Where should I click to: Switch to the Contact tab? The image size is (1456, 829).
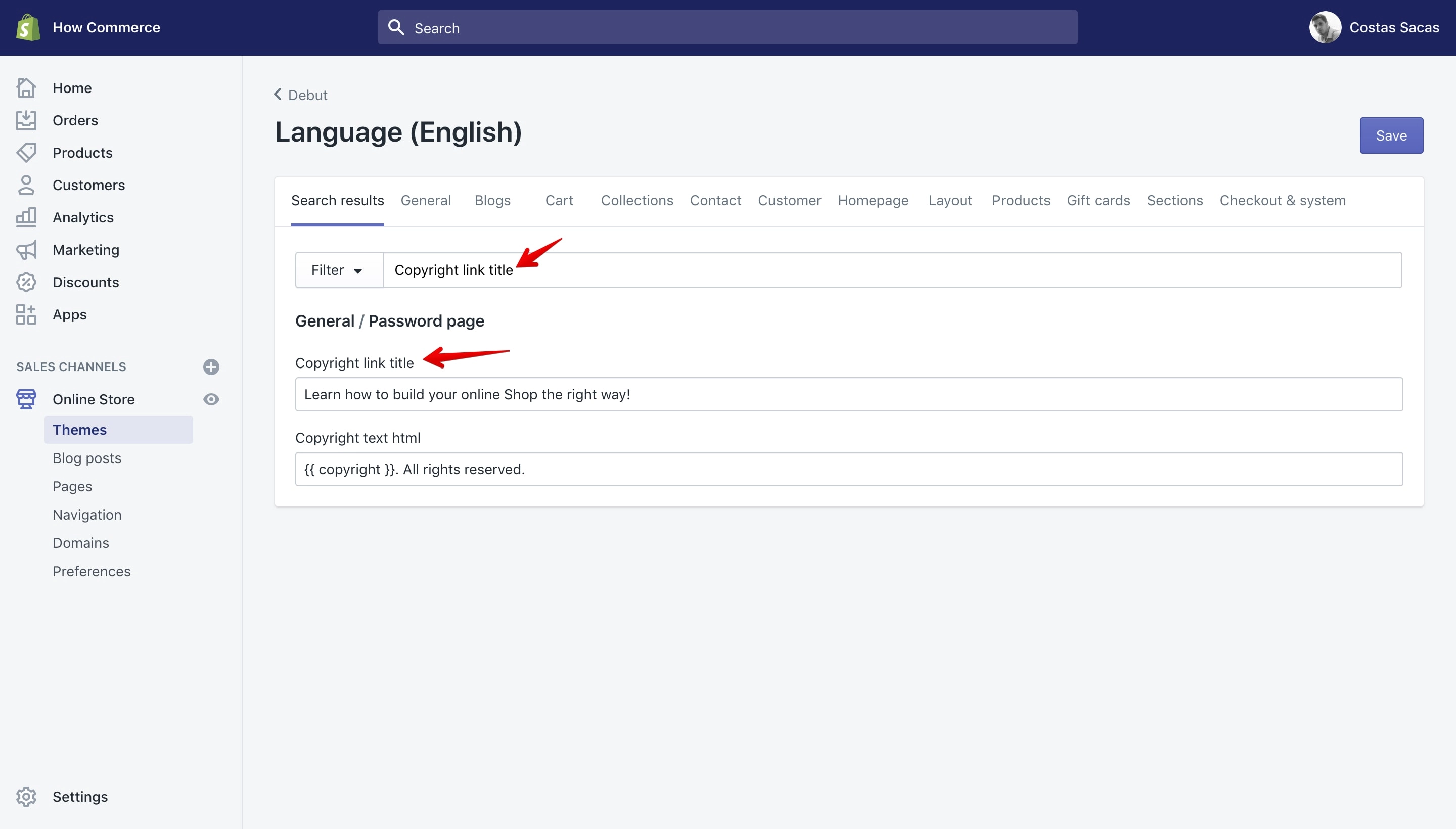point(715,200)
